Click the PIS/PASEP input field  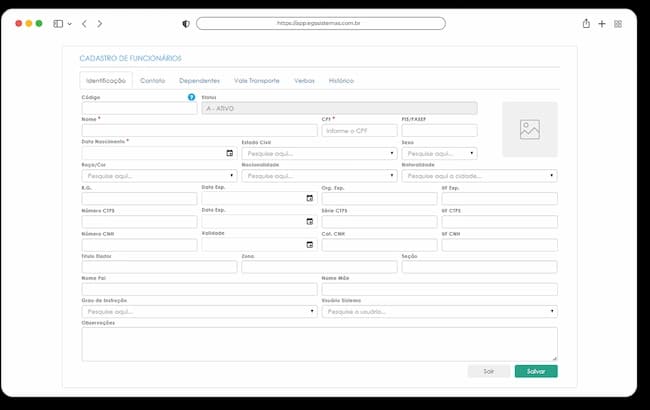pos(439,131)
